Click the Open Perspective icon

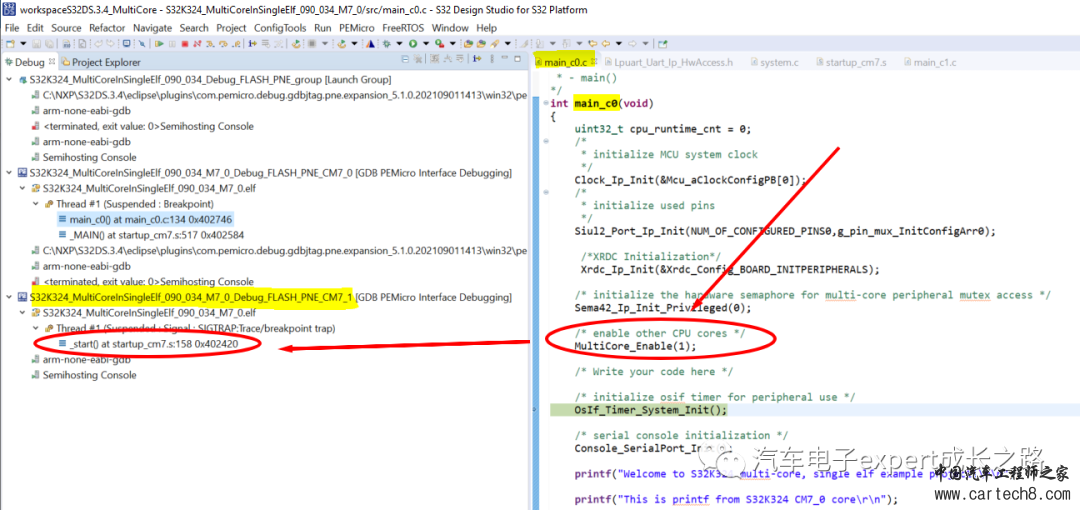pyautogui.click(x=662, y=43)
